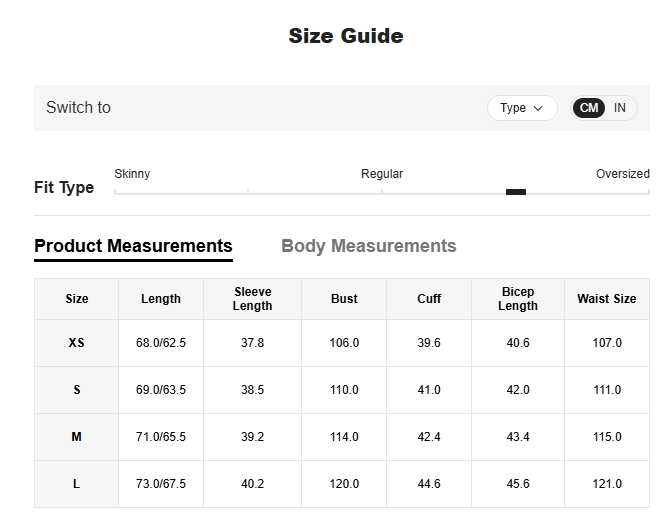The width and height of the screenshot is (666, 517).
Task: Click the Waist Size column header
Action: tap(606, 299)
